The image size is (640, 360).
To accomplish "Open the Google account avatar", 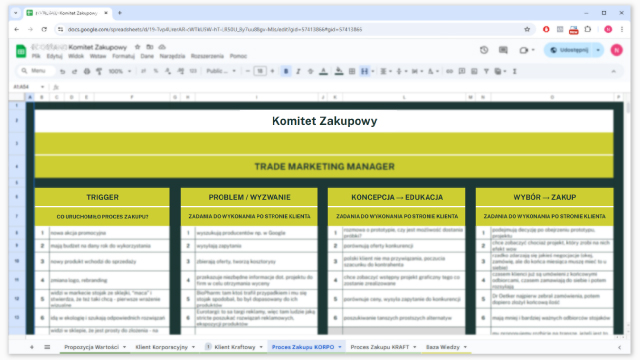I will (x=616, y=50).
